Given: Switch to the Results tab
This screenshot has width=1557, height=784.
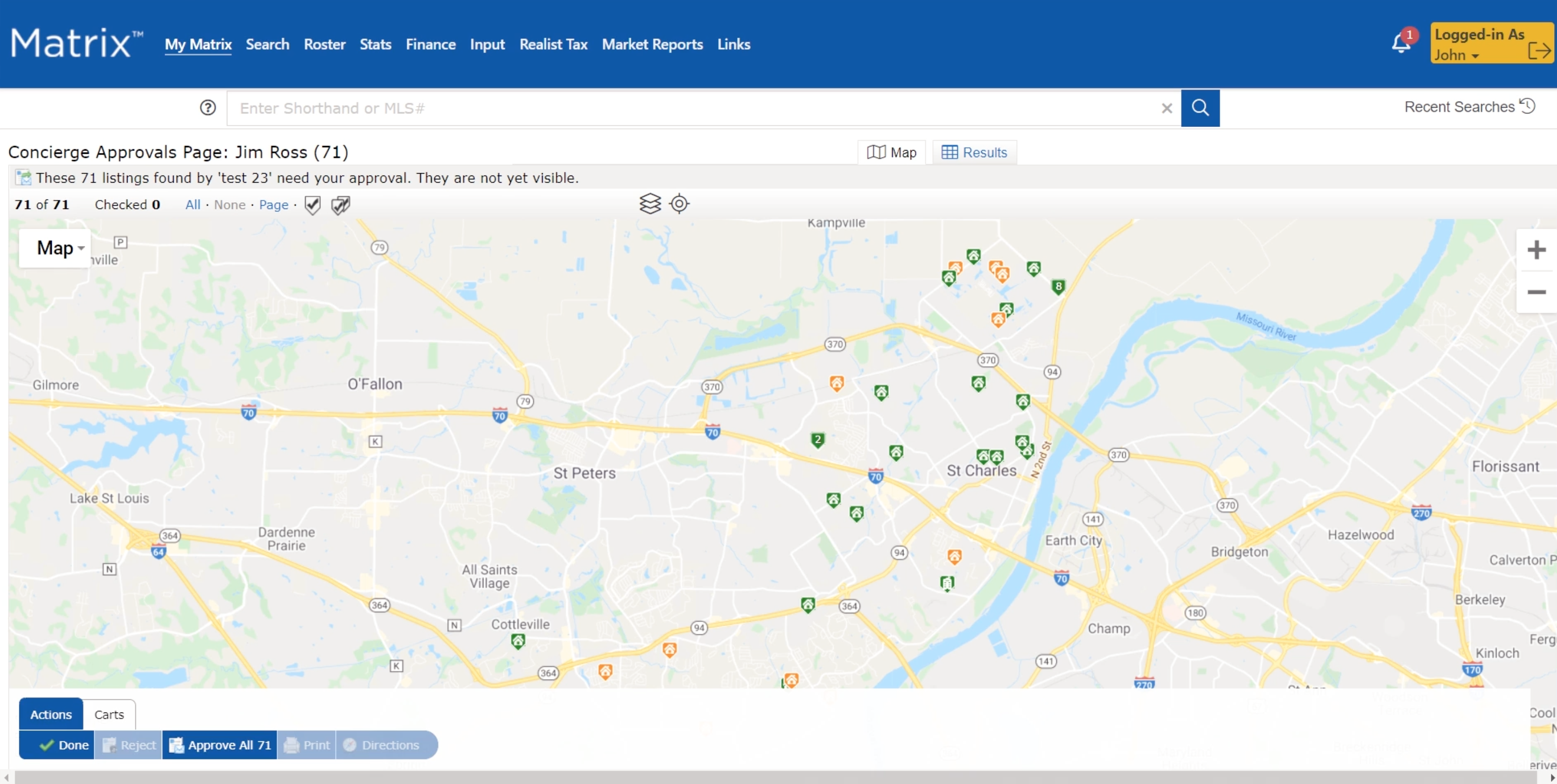Looking at the screenshot, I should click(x=974, y=152).
